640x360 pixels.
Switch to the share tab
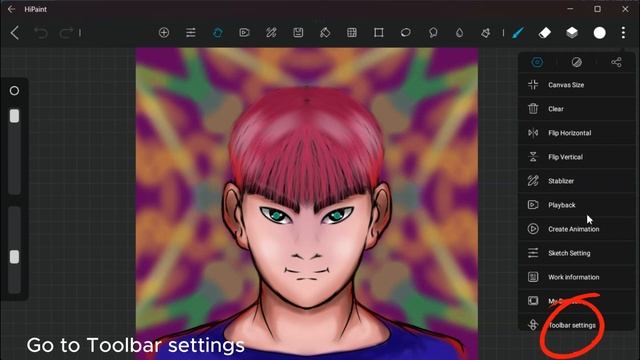pyautogui.click(x=616, y=62)
